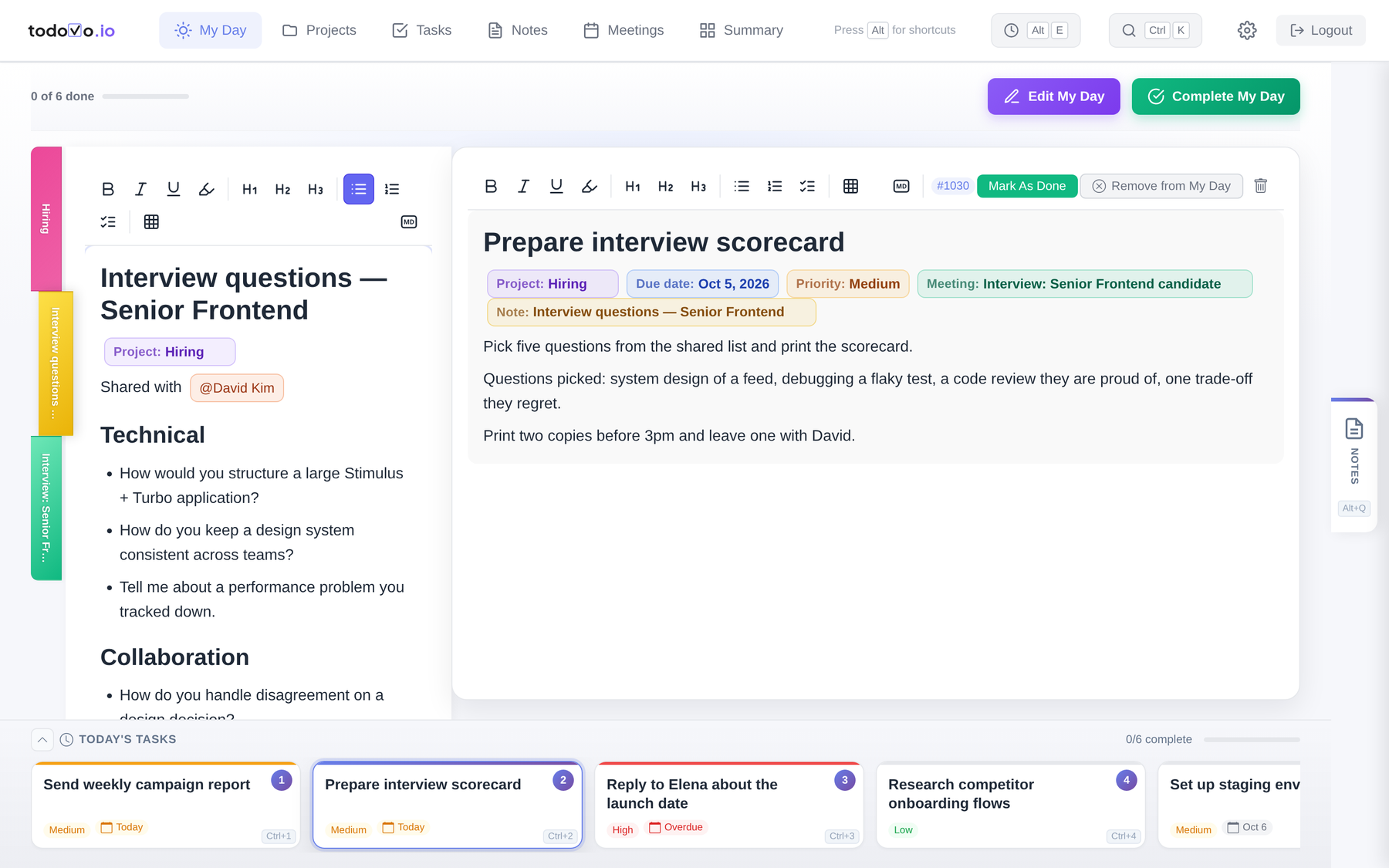
Task: Click the Complete My Day button
Action: point(1215,96)
